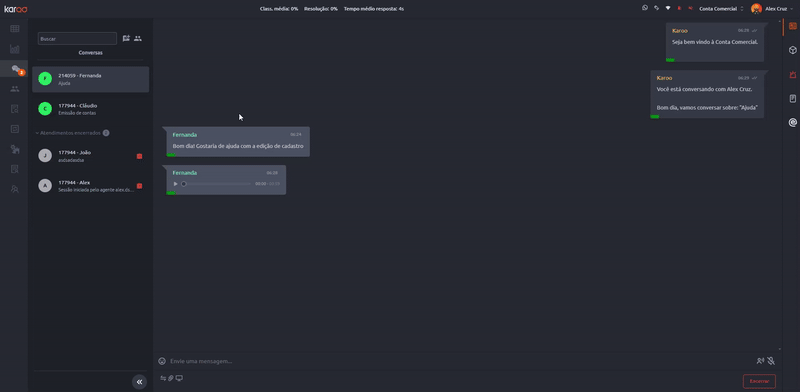The image size is (800, 392).
Task: Click the new conversation icon beside search
Action: point(126,38)
